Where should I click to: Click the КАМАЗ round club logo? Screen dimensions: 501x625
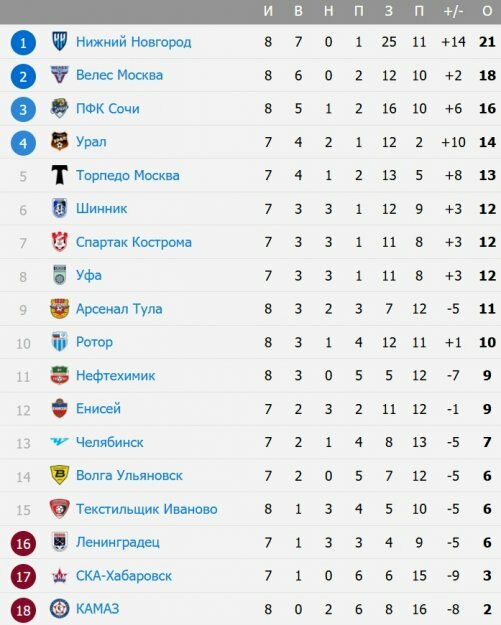click(x=59, y=609)
